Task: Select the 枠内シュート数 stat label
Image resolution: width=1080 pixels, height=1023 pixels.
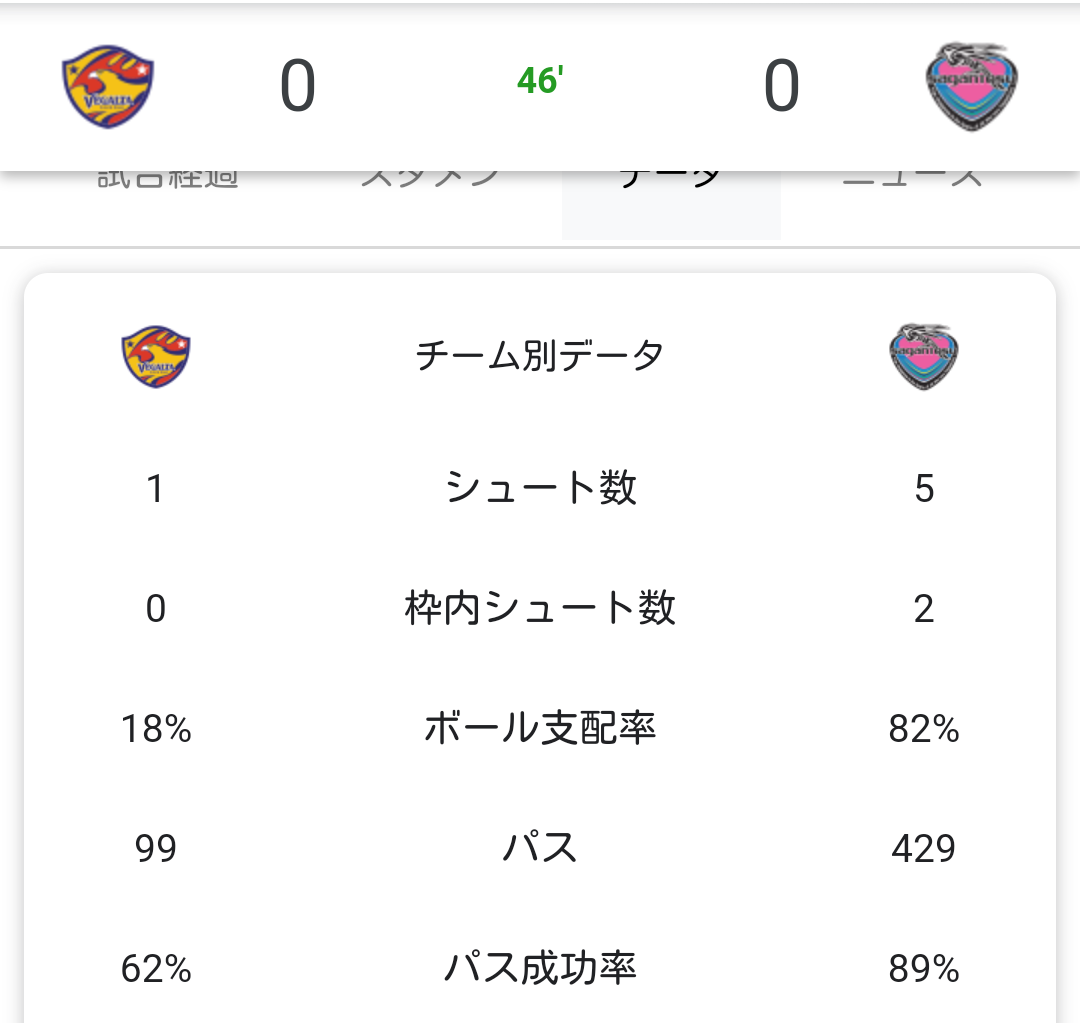Action: point(540,608)
